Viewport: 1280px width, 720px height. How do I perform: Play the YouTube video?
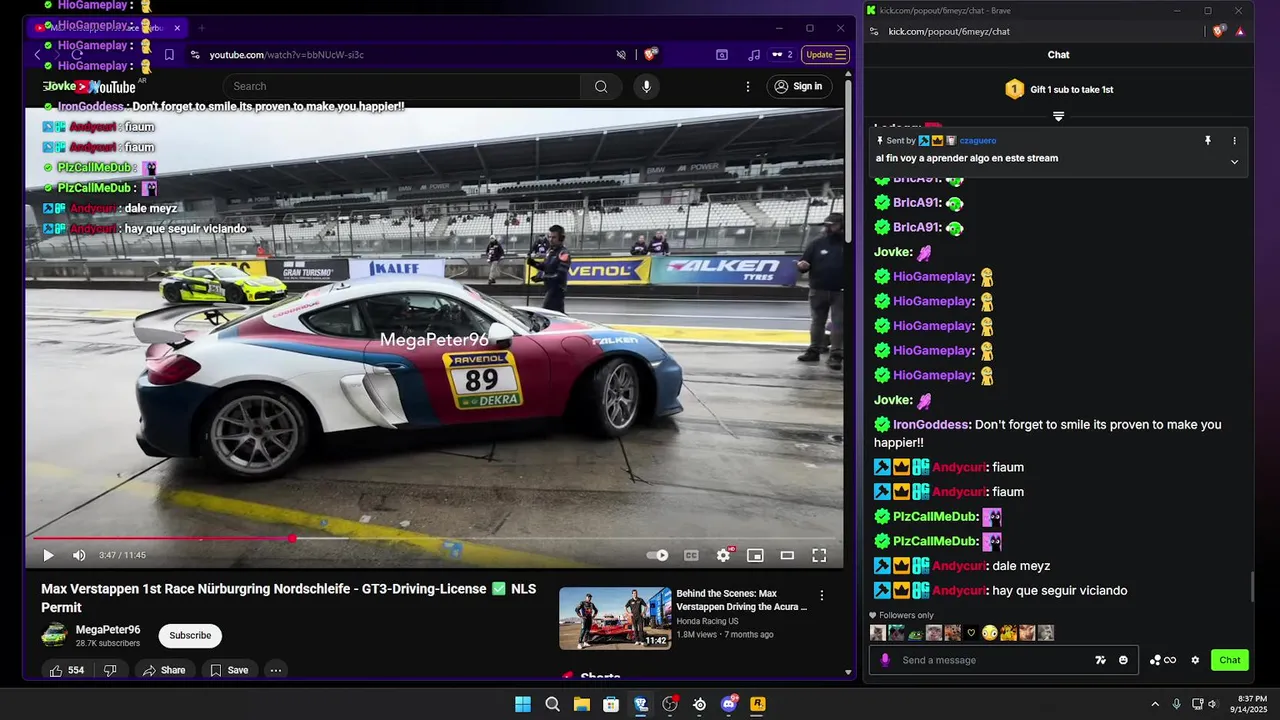tap(48, 555)
